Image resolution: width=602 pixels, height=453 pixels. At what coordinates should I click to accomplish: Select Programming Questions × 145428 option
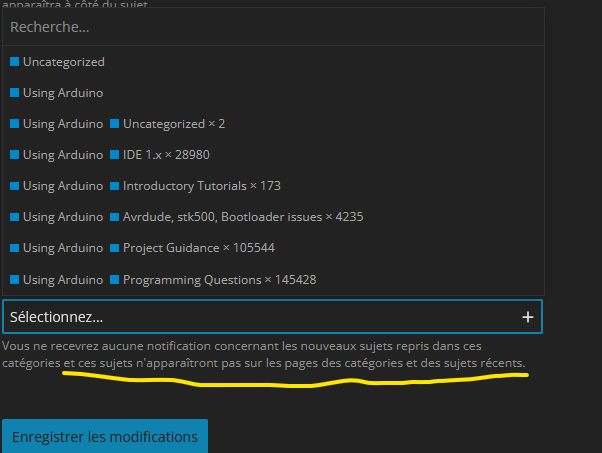click(x=273, y=279)
